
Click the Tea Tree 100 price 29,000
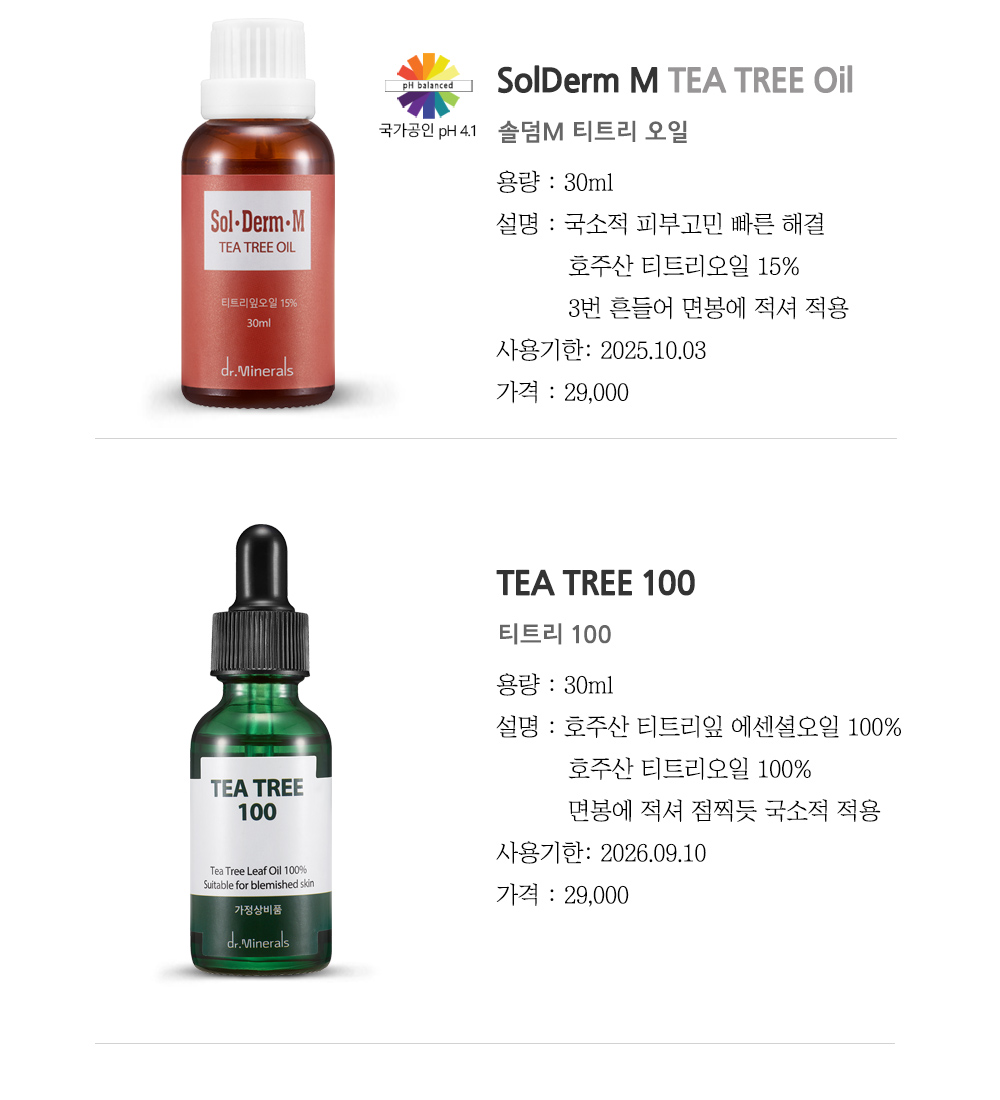coord(596,895)
